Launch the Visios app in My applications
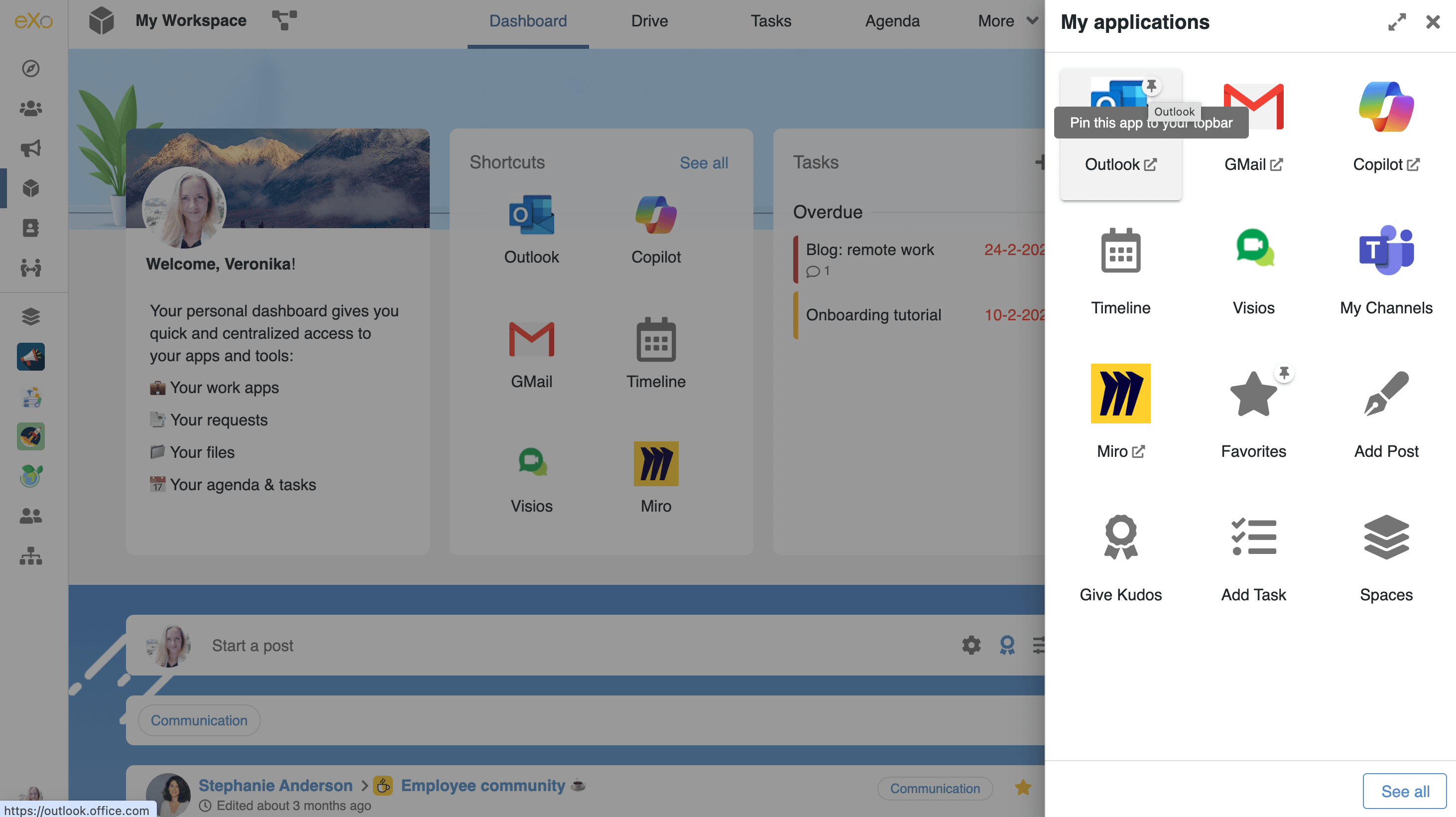Screen dimensions: 1456x817 tap(1253, 250)
